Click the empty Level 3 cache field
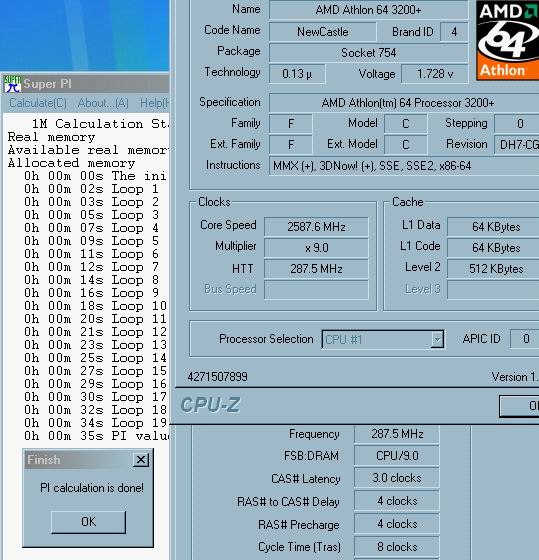539x560 pixels. [x=493, y=289]
